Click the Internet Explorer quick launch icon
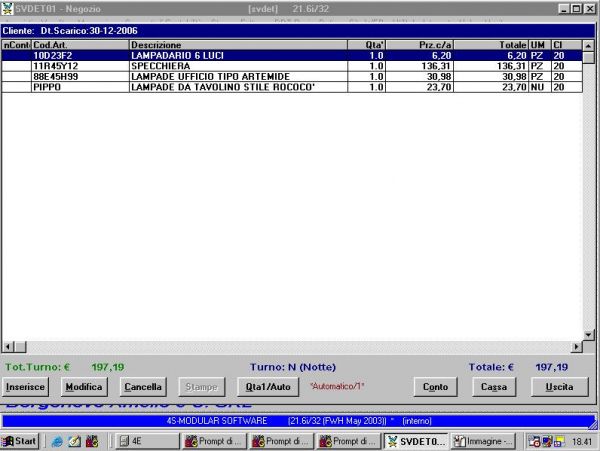 pos(57,441)
